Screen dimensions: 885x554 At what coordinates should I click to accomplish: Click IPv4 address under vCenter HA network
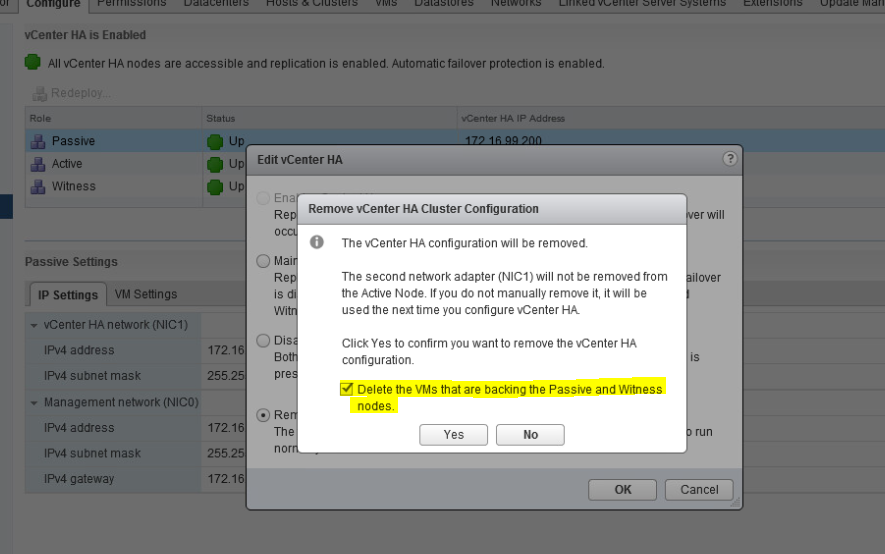[x=79, y=350]
